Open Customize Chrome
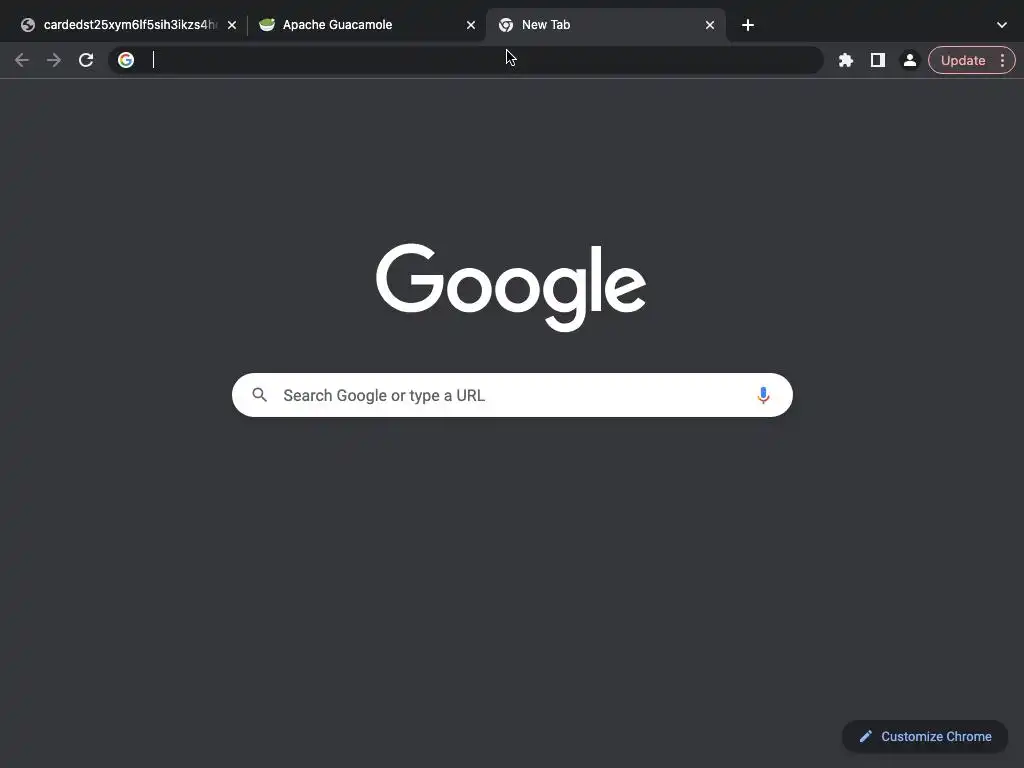The width and height of the screenshot is (1024, 768). 925,737
